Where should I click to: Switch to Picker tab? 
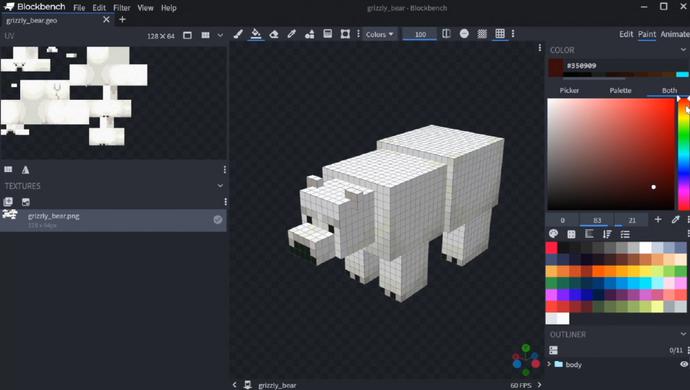click(569, 90)
